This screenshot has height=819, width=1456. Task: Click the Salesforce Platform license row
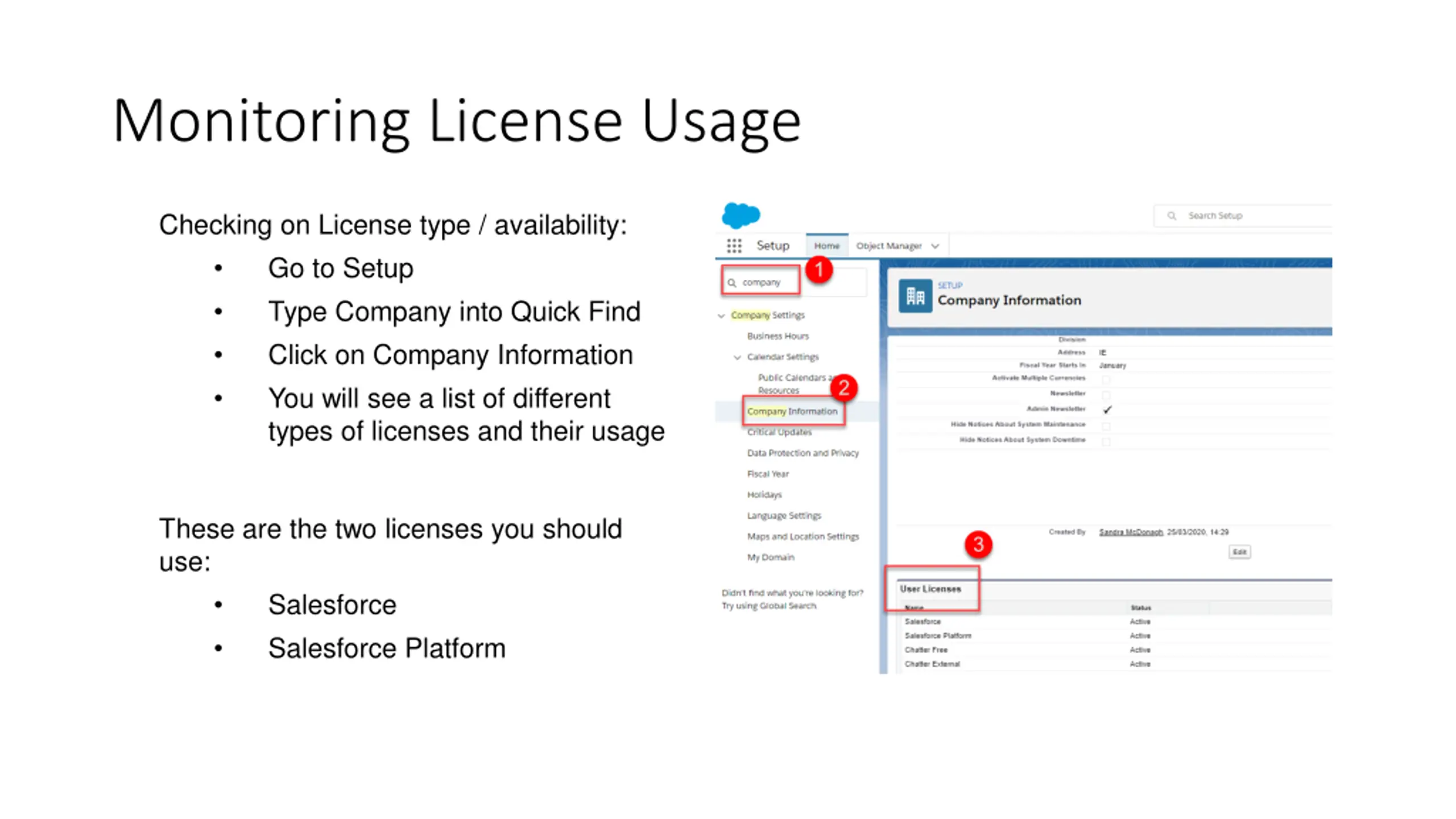1115,636
